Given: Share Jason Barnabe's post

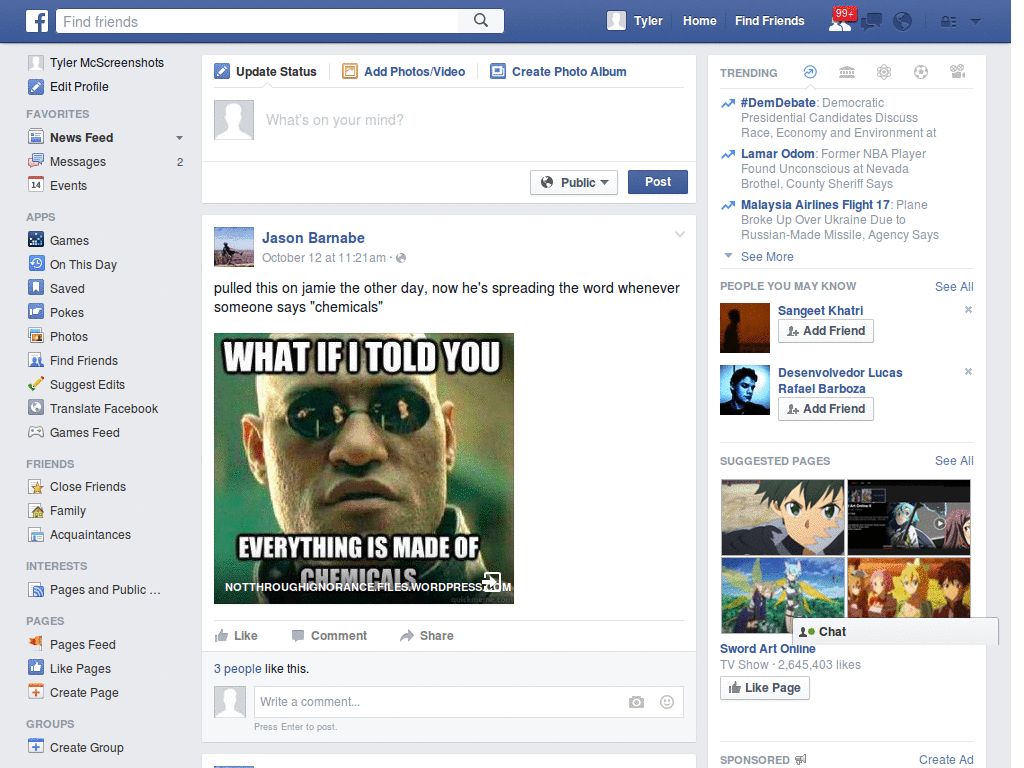Looking at the screenshot, I should 426,635.
